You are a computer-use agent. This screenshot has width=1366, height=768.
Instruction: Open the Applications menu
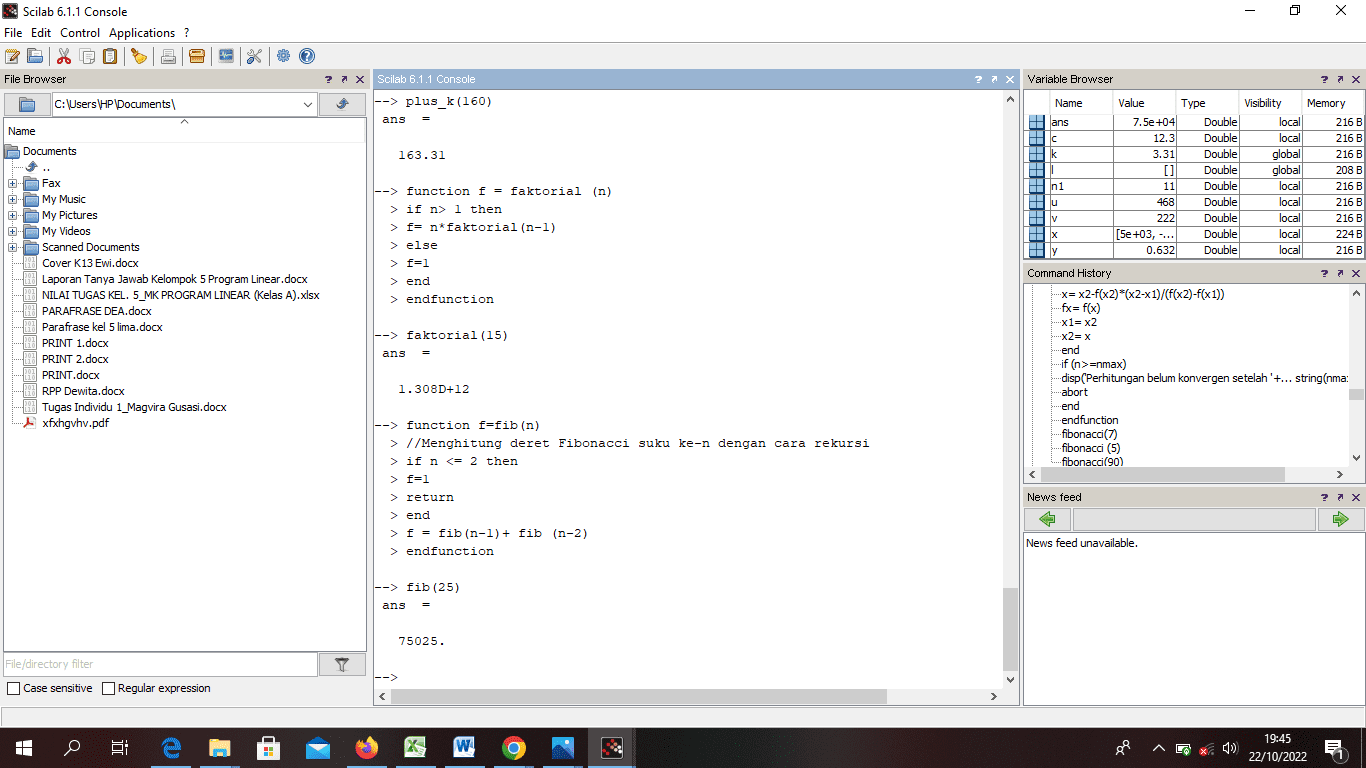(142, 33)
